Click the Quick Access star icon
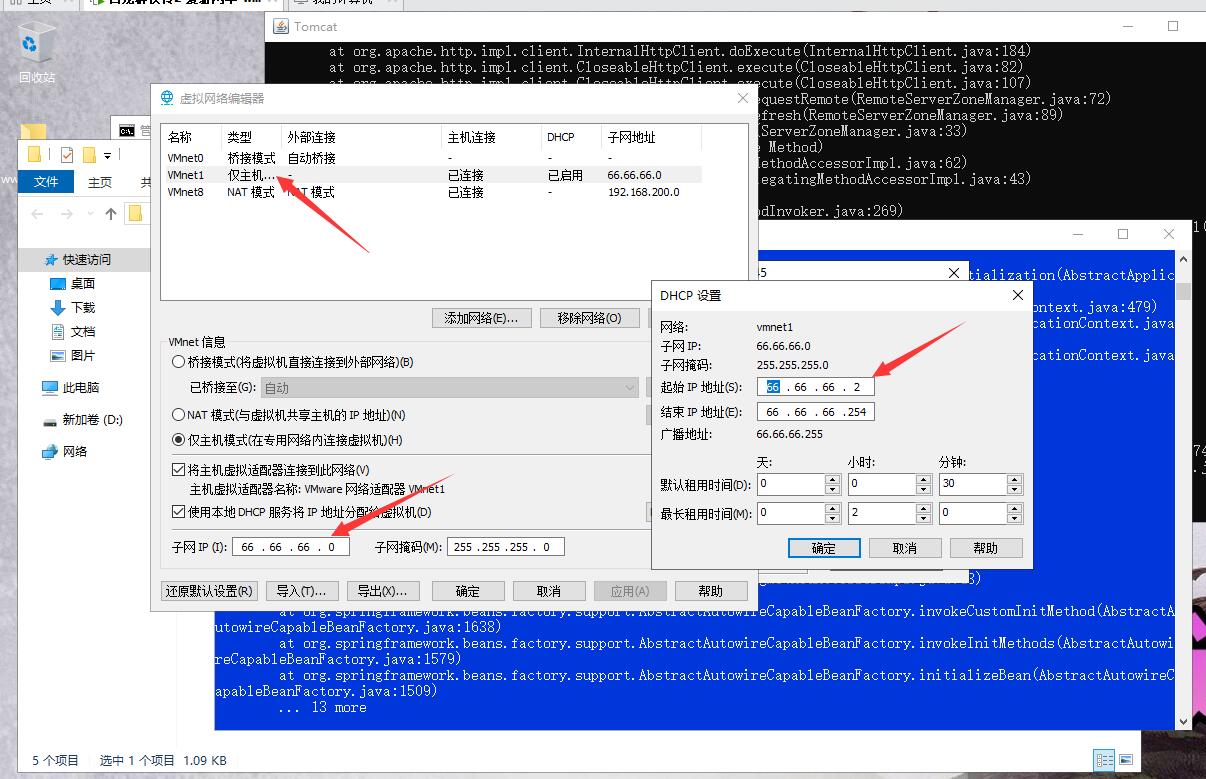 [51, 260]
